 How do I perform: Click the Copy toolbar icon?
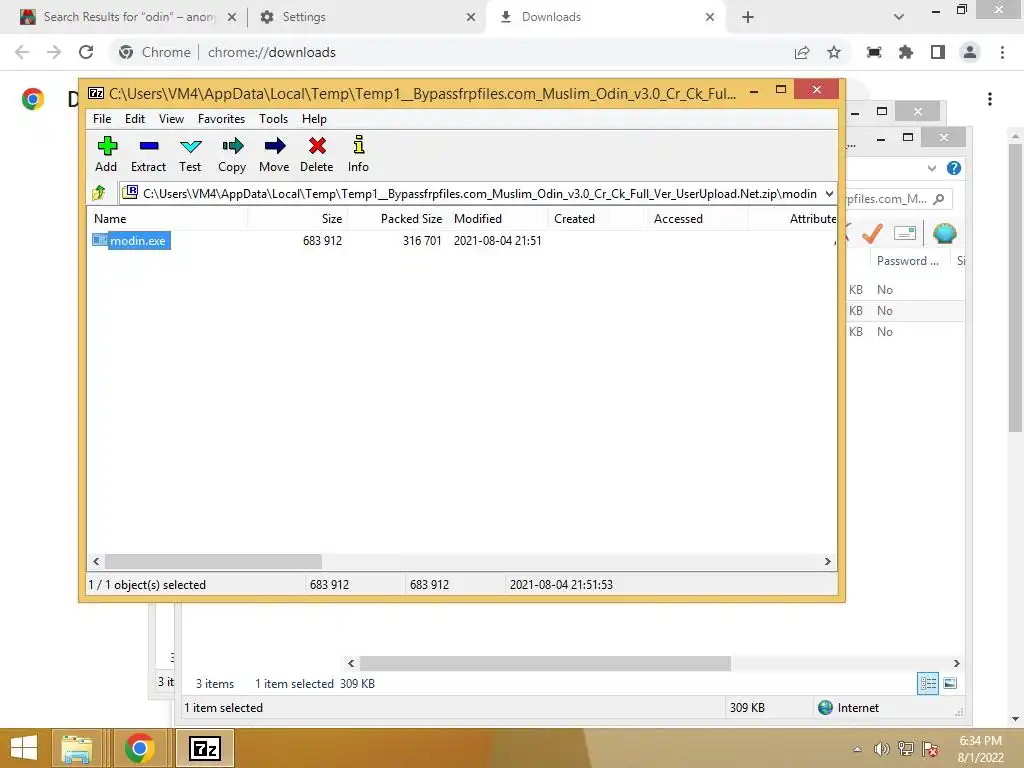coord(232,155)
